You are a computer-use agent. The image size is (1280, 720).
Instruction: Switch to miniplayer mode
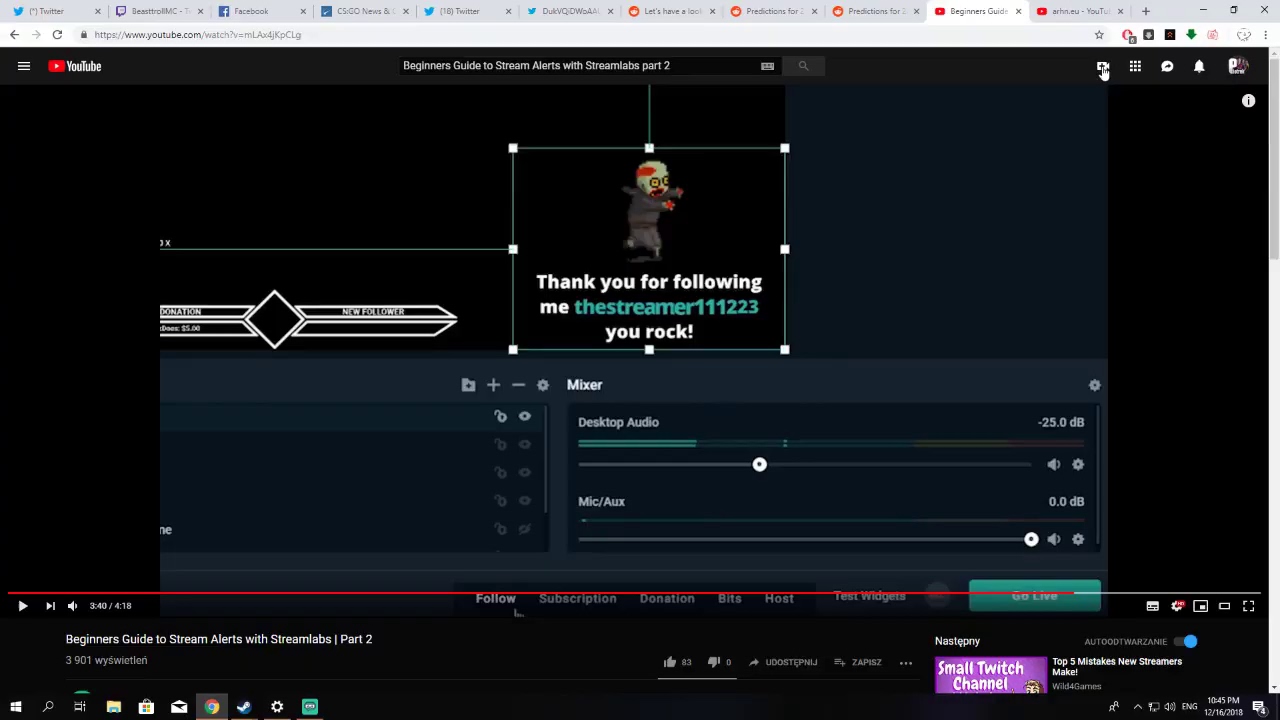1201,606
